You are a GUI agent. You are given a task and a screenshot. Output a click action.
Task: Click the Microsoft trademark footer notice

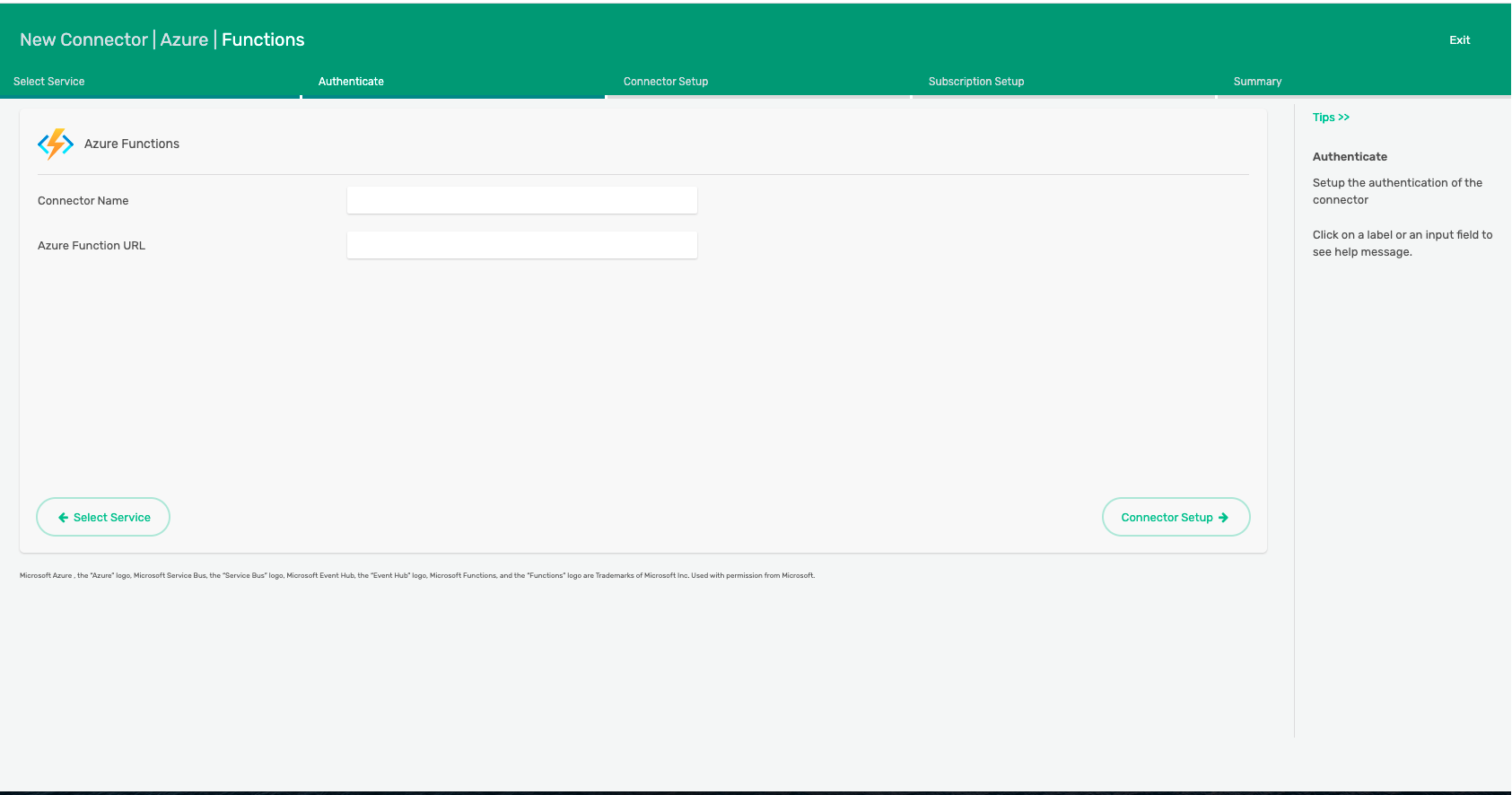(x=417, y=576)
